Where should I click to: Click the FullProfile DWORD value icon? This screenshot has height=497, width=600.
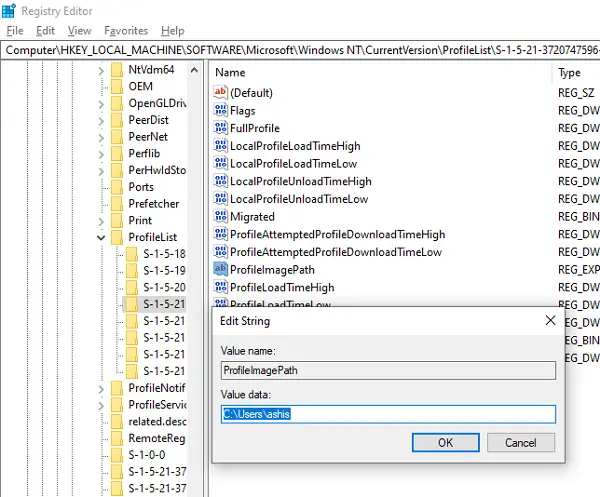click(220, 128)
